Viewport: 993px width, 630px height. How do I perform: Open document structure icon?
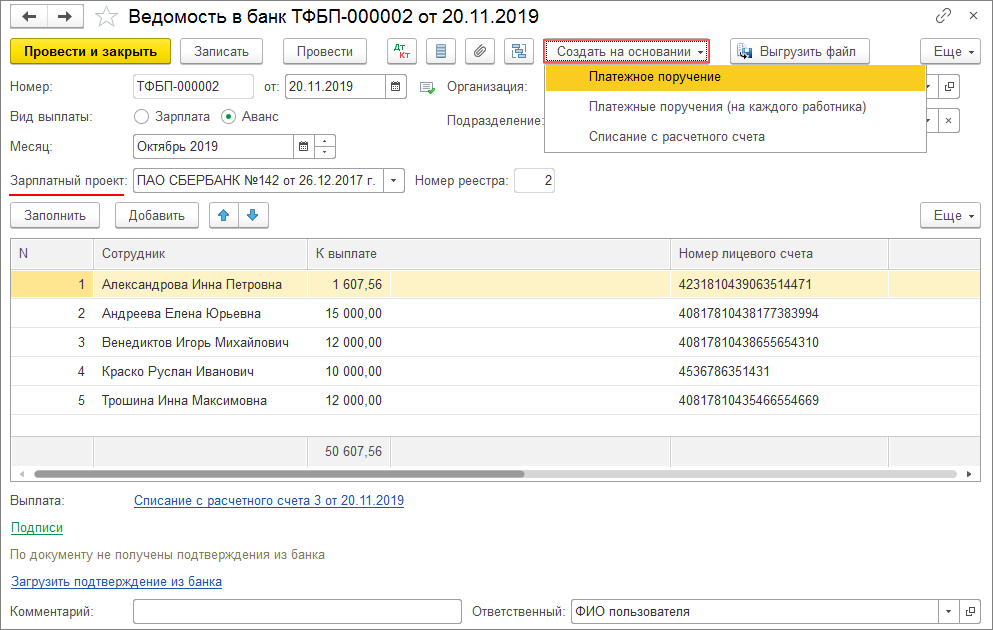[x=519, y=51]
